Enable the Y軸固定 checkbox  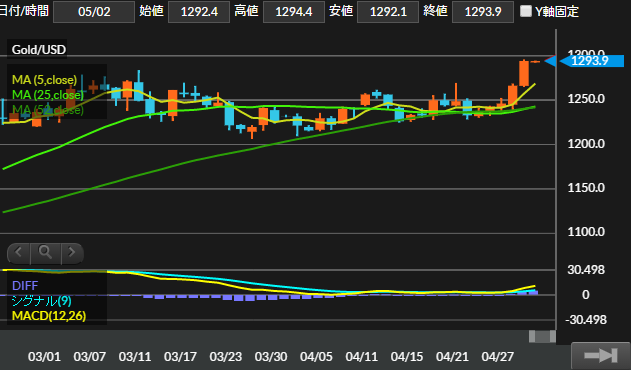(x=526, y=11)
